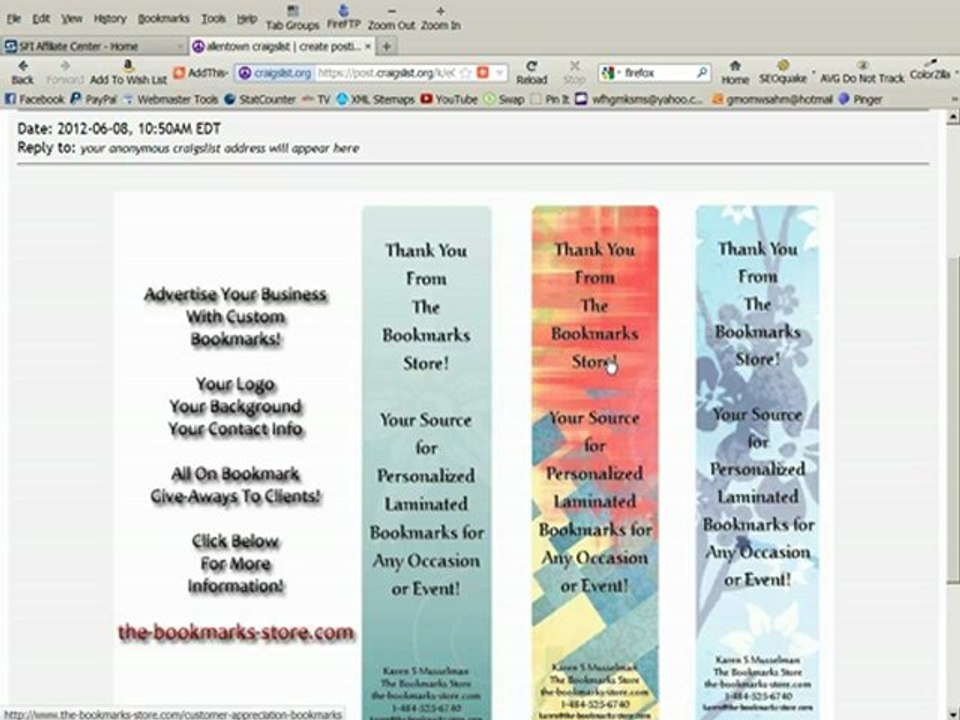Open the Pinger bookmark
Image resolution: width=960 pixels, height=720 pixels.
860,99
